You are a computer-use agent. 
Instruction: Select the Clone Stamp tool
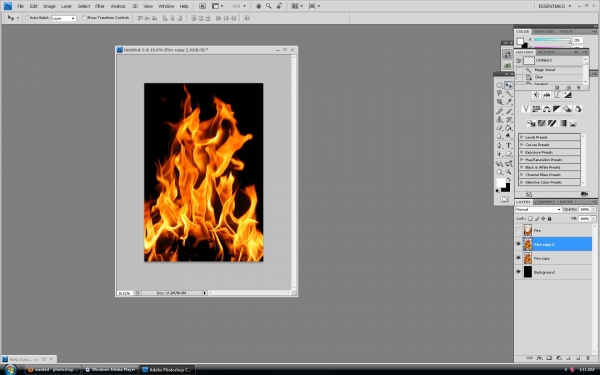[499, 119]
